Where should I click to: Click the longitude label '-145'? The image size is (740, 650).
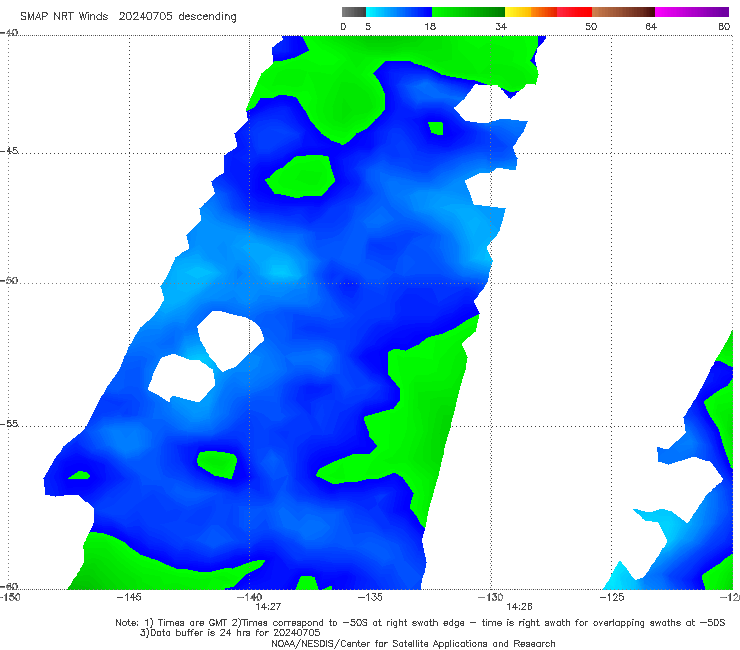click(129, 598)
